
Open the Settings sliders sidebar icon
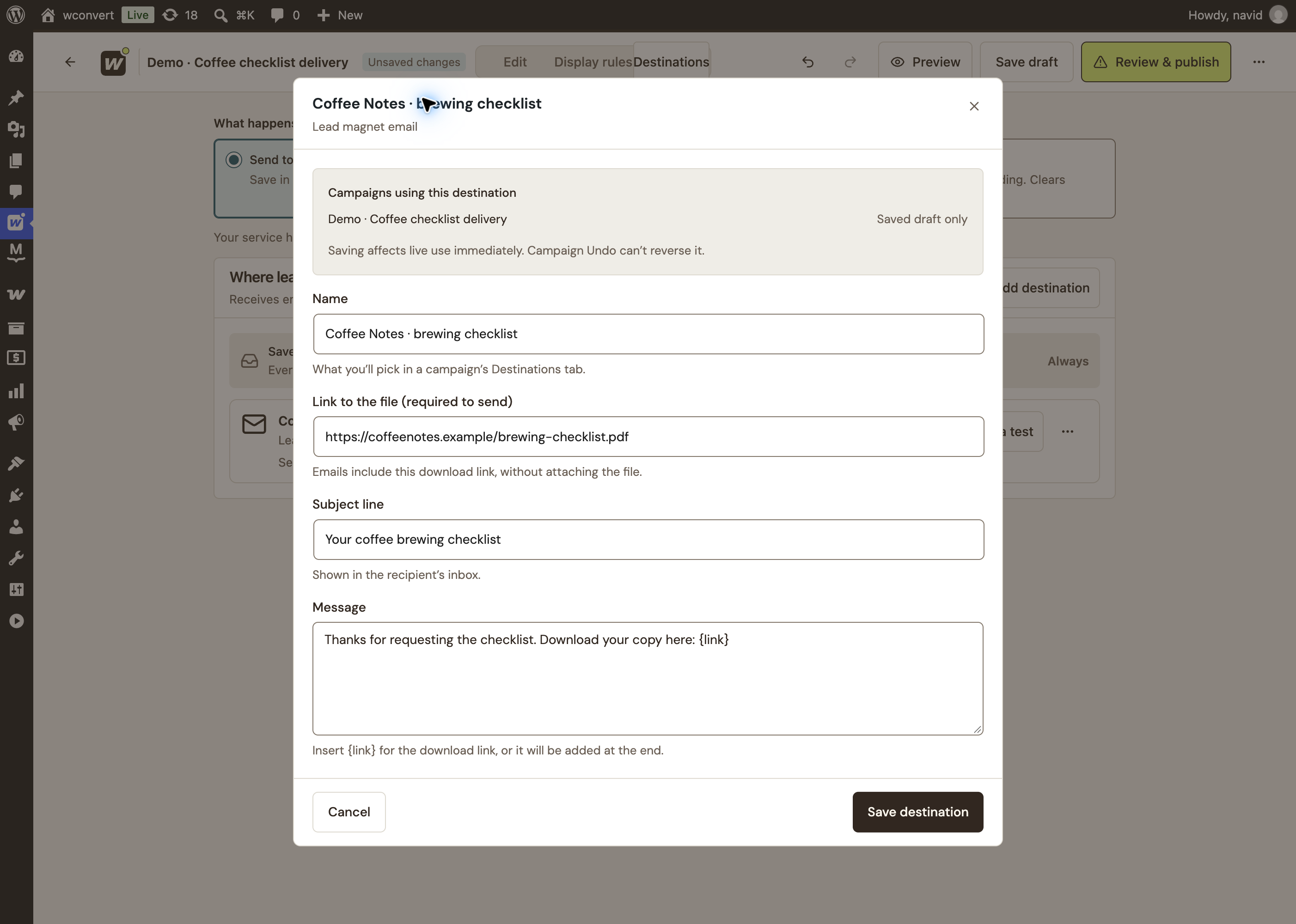point(16,590)
